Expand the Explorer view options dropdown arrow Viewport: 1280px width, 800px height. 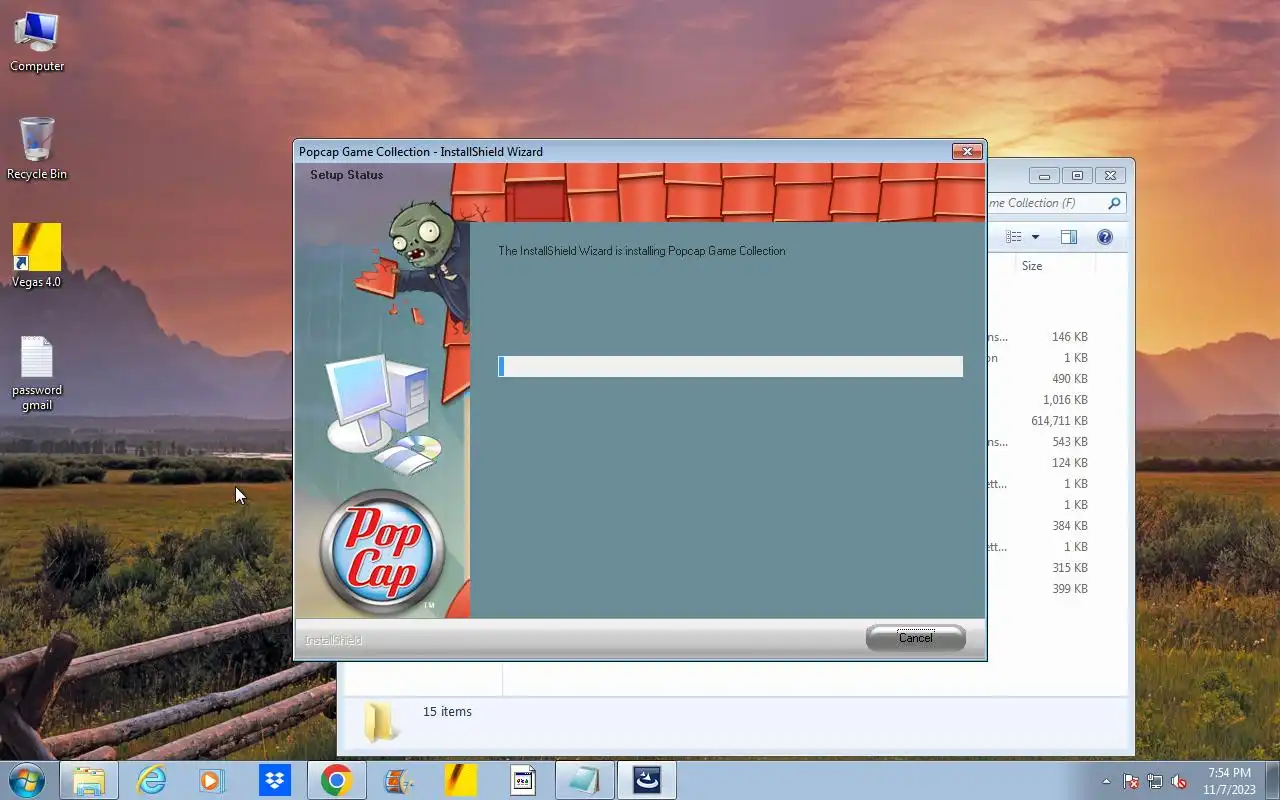[1035, 237]
